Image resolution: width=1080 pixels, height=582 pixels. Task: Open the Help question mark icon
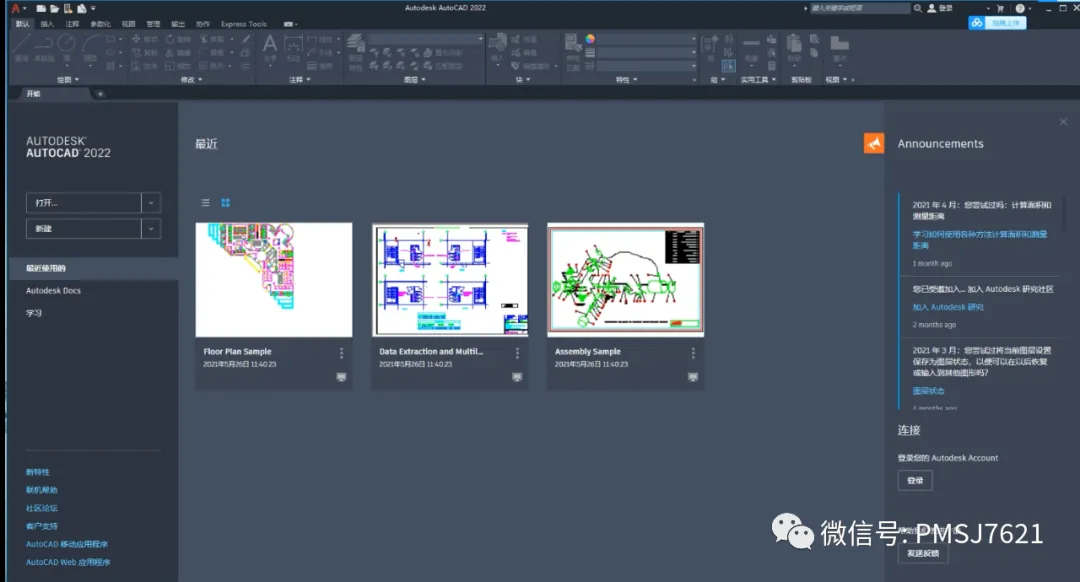1020,8
